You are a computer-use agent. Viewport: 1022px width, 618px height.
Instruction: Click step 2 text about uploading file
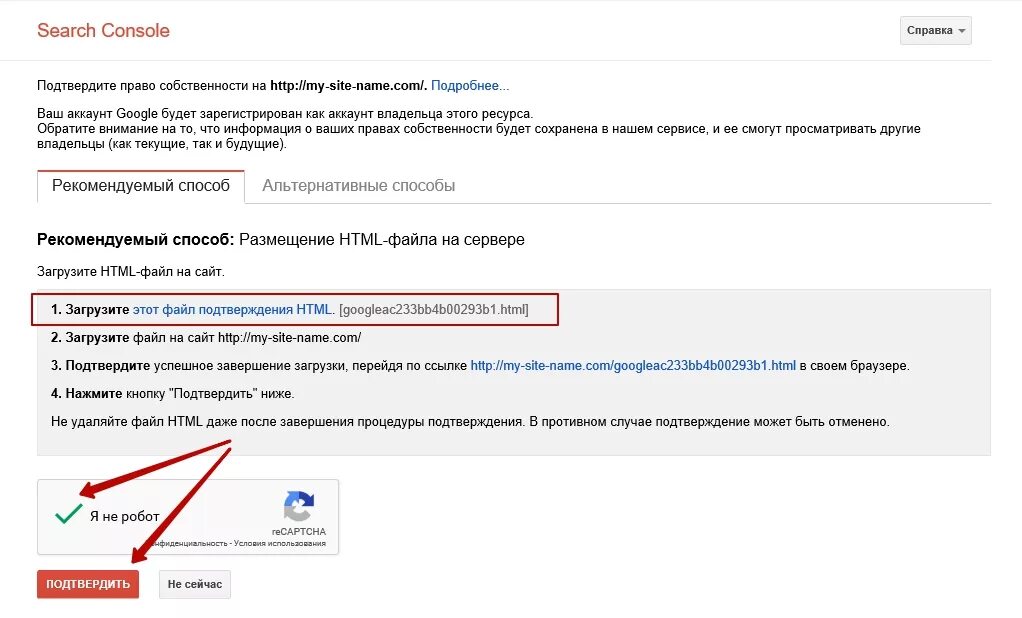(206, 338)
